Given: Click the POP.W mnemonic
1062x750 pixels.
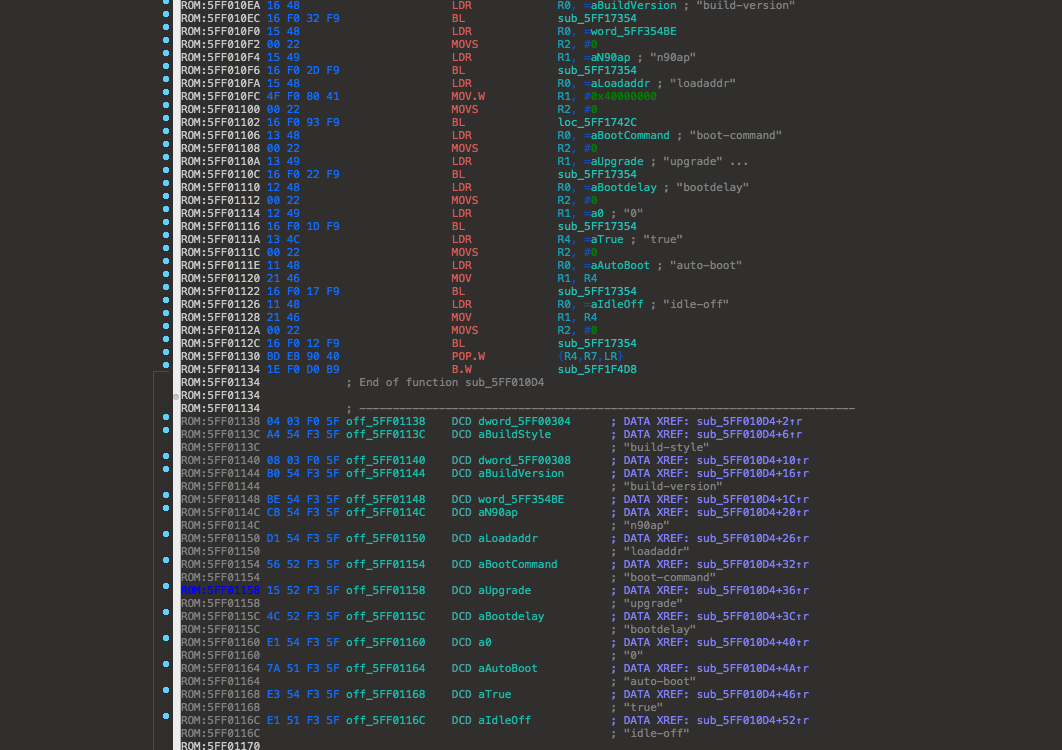Looking at the screenshot, I should pos(470,357).
